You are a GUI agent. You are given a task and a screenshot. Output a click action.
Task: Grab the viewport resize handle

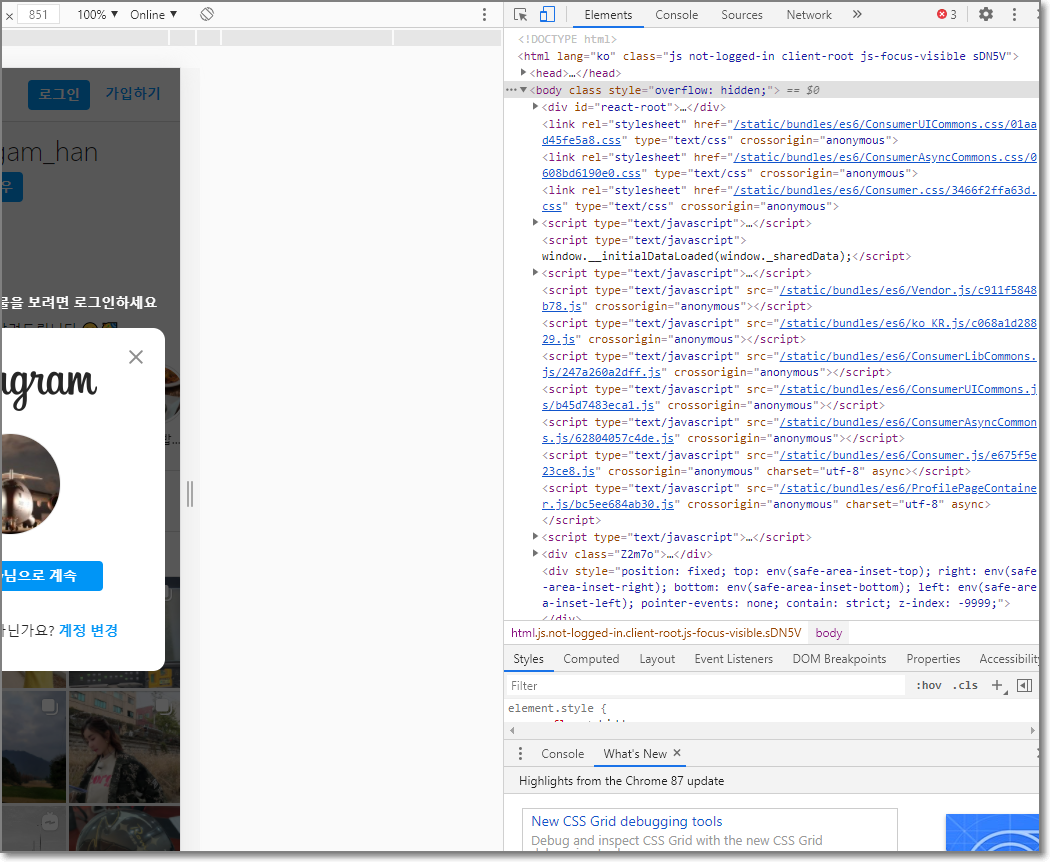(190, 494)
